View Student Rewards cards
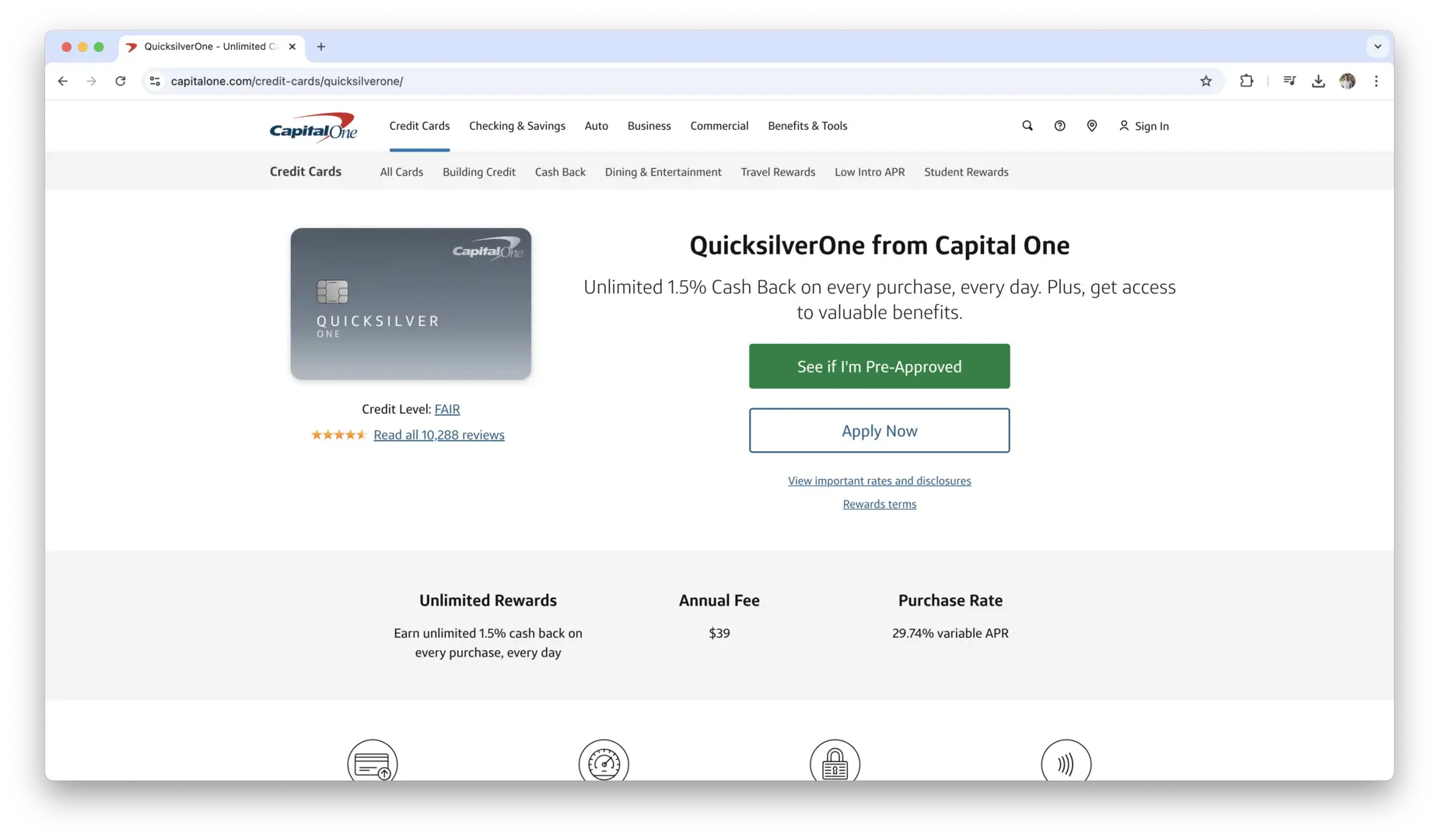Viewport: 1439px width, 840px height. tap(966, 172)
